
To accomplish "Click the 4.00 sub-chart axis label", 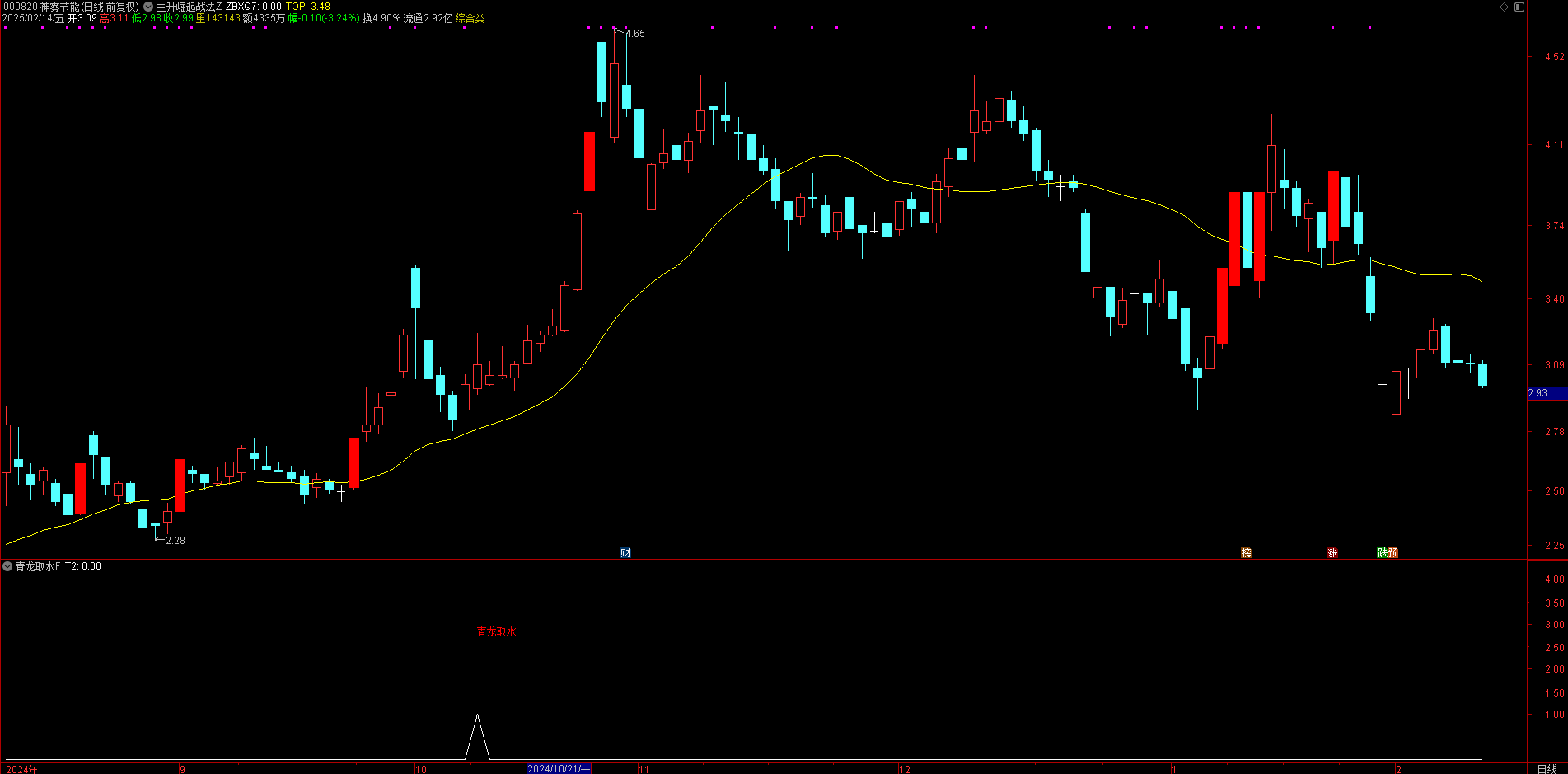I will pyautogui.click(x=1554, y=579).
